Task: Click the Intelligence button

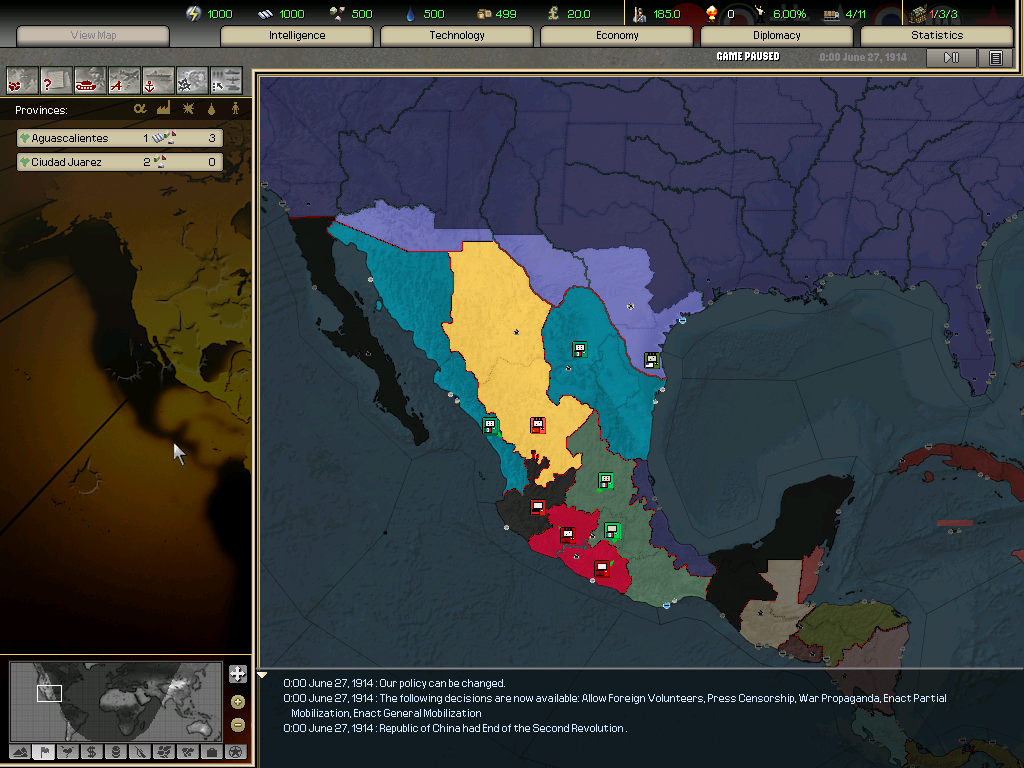Action: pyautogui.click(x=297, y=35)
